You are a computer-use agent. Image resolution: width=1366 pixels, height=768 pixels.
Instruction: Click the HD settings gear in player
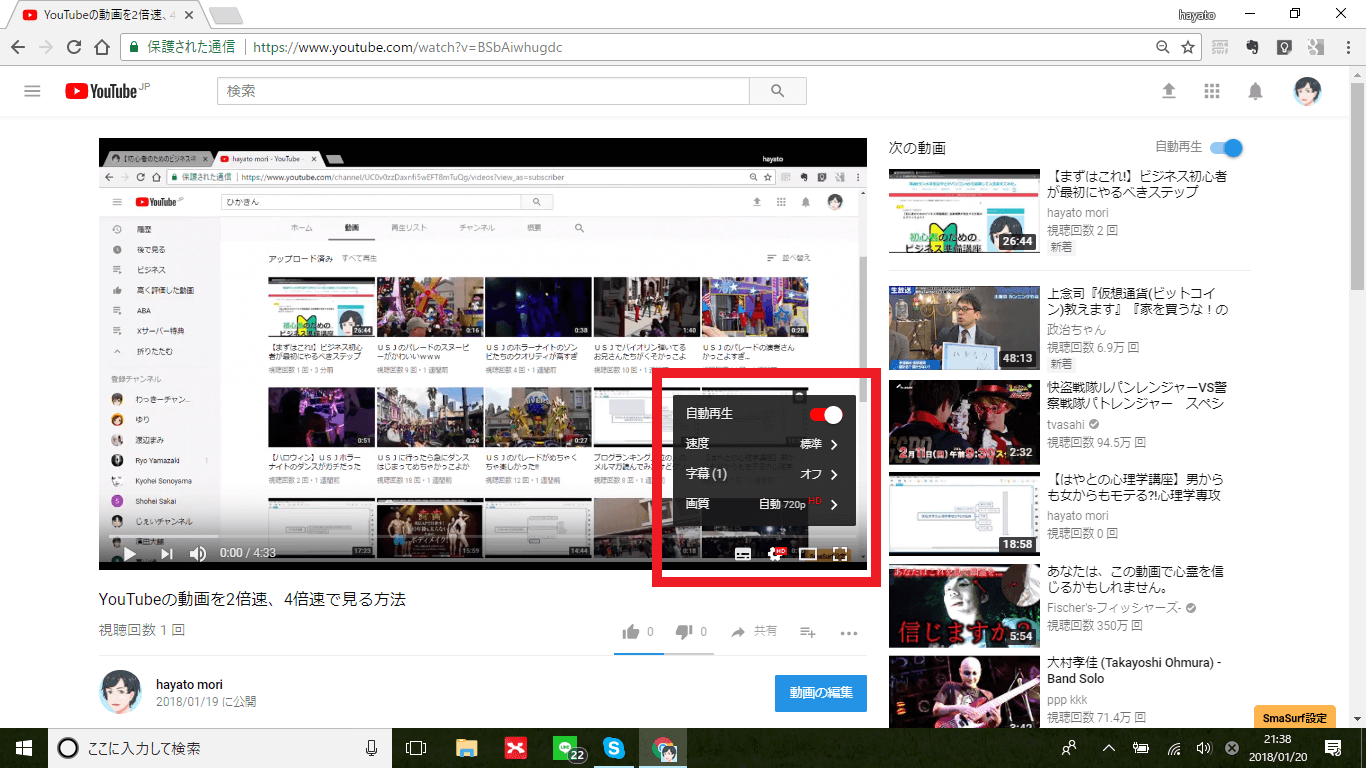pyautogui.click(x=775, y=553)
